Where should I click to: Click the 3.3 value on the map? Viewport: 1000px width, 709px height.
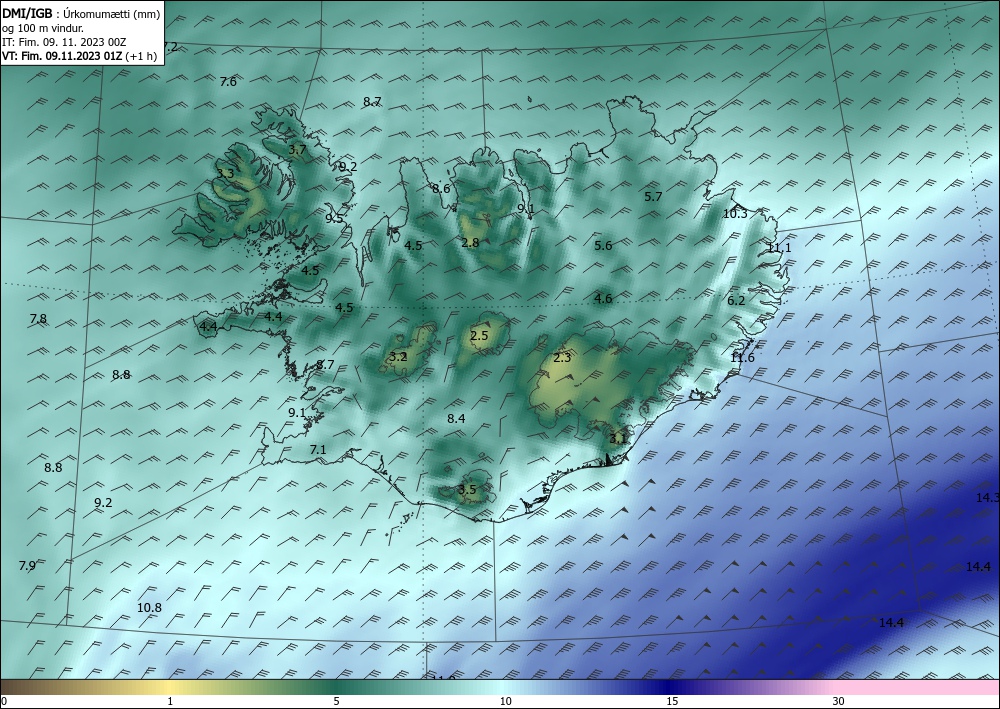[225, 173]
